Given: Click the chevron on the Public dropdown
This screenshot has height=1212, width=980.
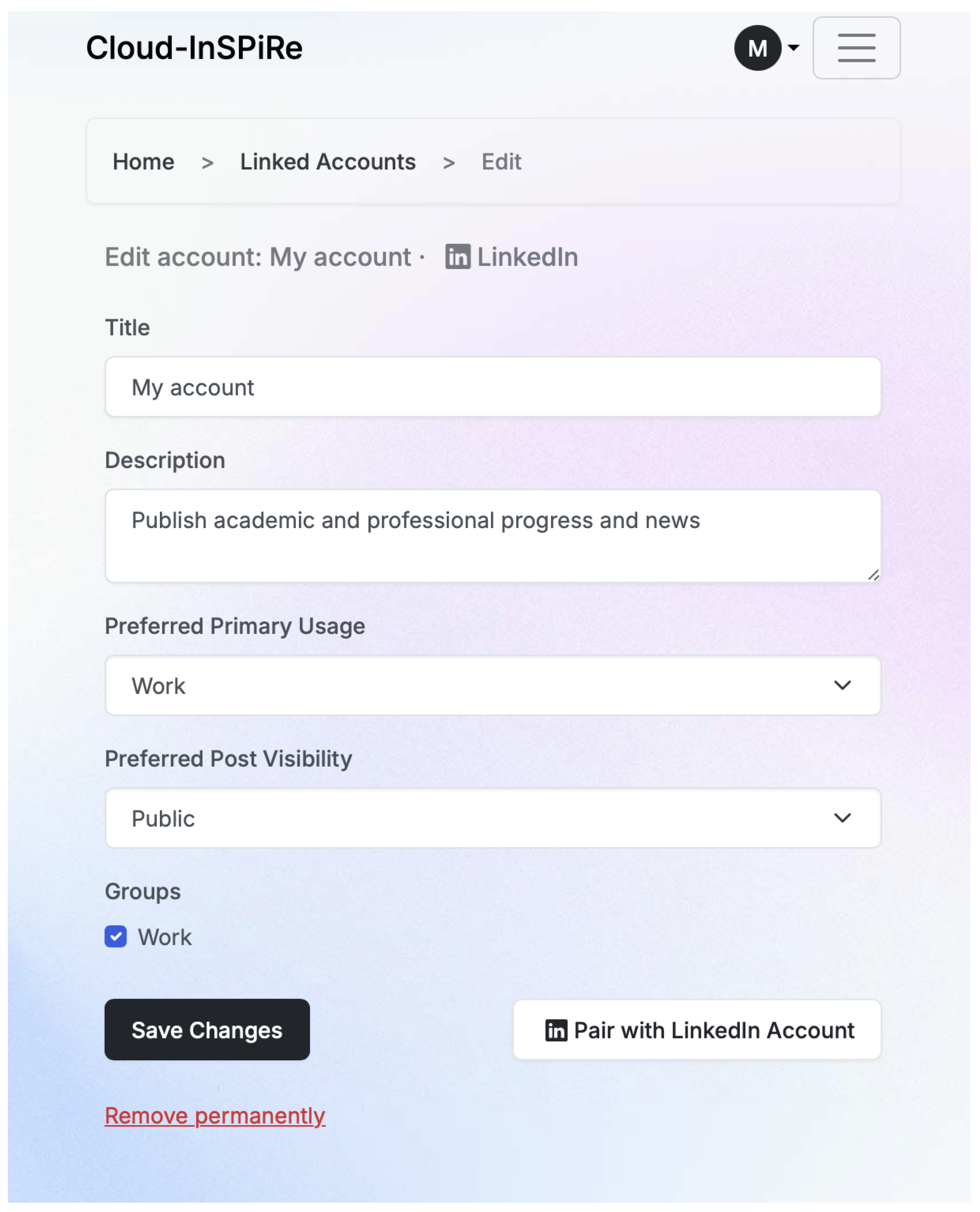Looking at the screenshot, I should pyautogui.click(x=842, y=818).
